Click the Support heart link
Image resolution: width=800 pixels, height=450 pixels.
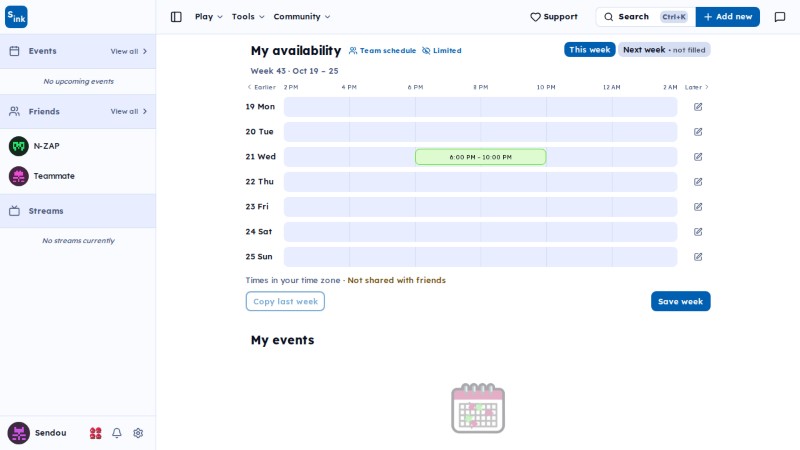[554, 17]
